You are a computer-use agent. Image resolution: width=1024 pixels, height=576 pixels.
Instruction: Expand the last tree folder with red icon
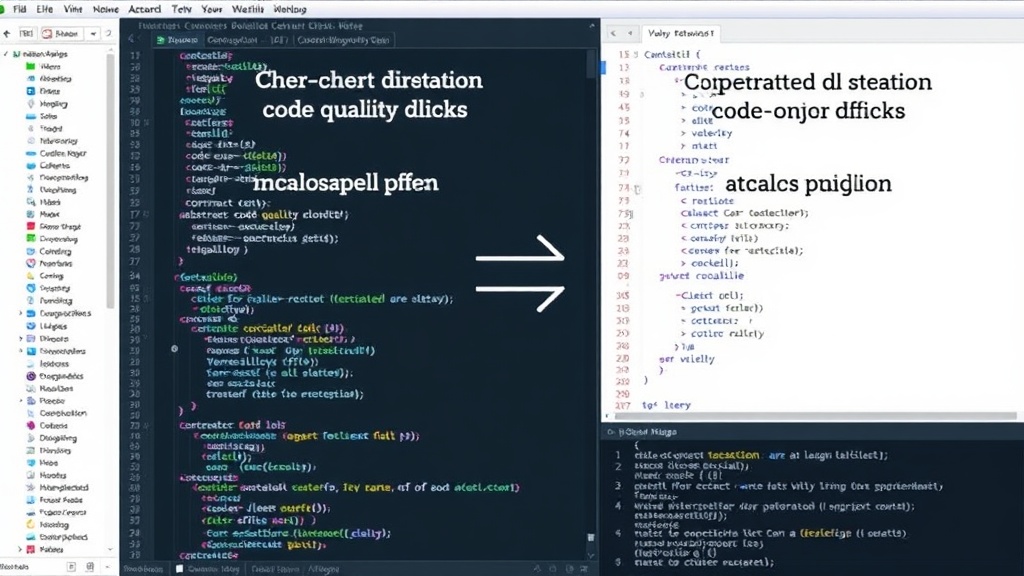click(x=20, y=549)
